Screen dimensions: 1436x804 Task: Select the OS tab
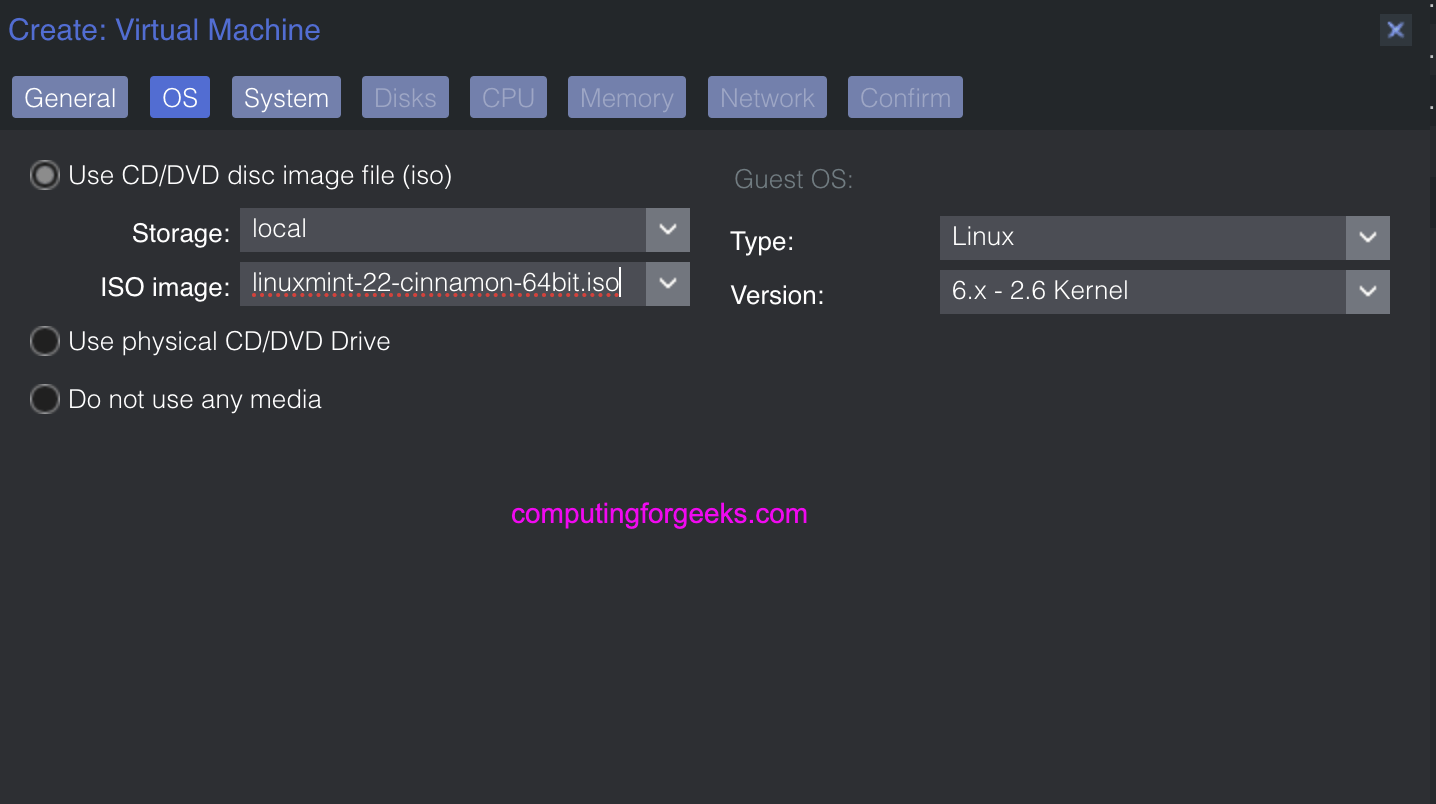click(180, 98)
